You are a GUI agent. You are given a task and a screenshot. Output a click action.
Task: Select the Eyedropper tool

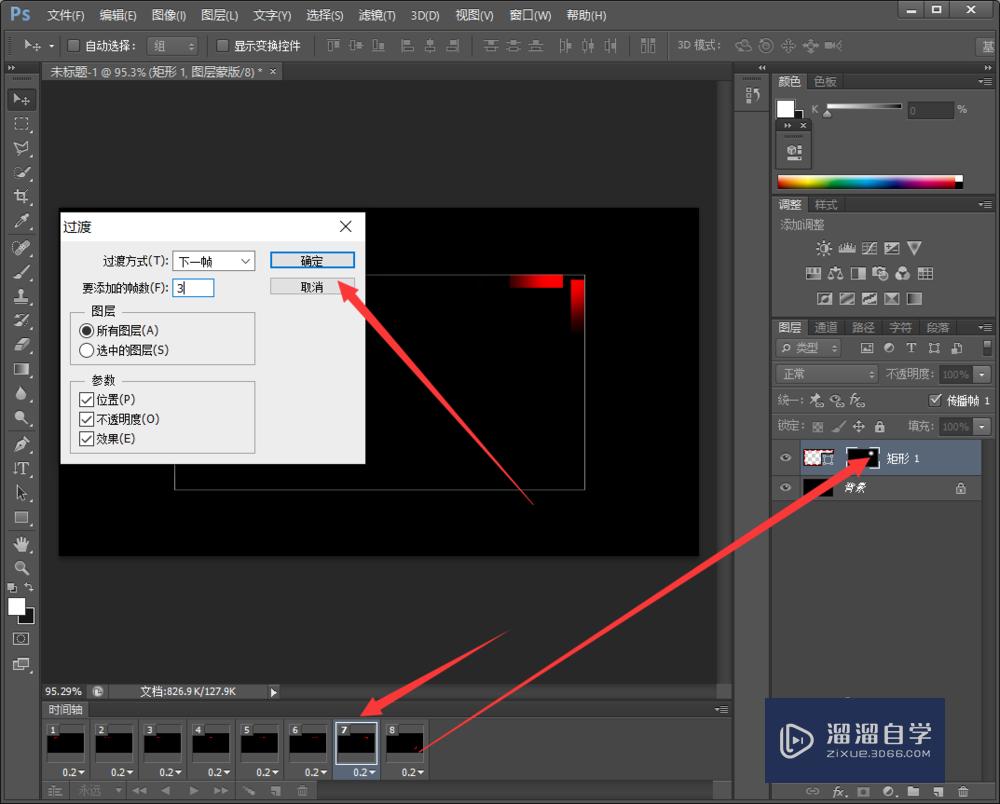point(21,221)
